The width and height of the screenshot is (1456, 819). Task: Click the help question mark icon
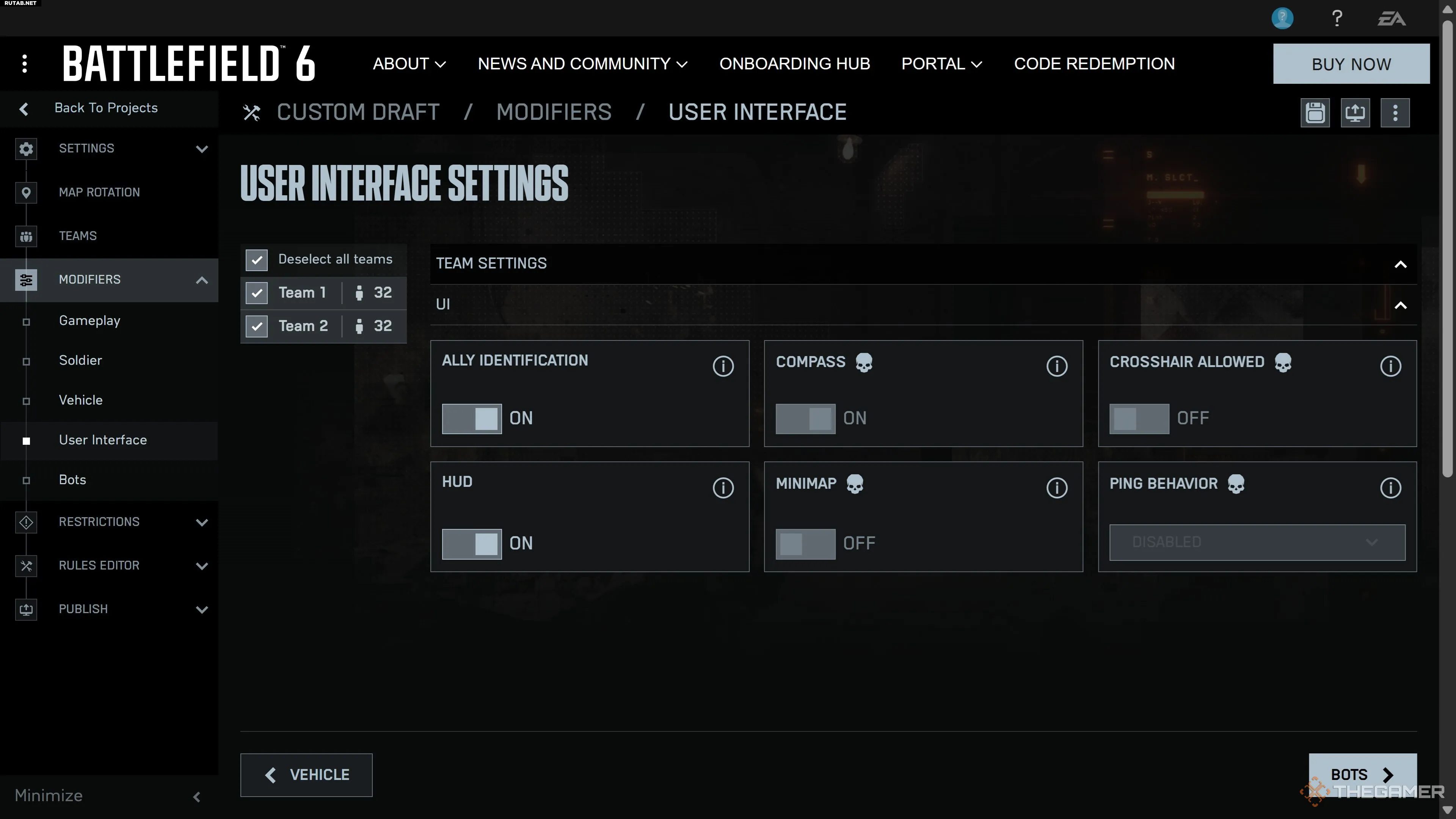[1337, 19]
